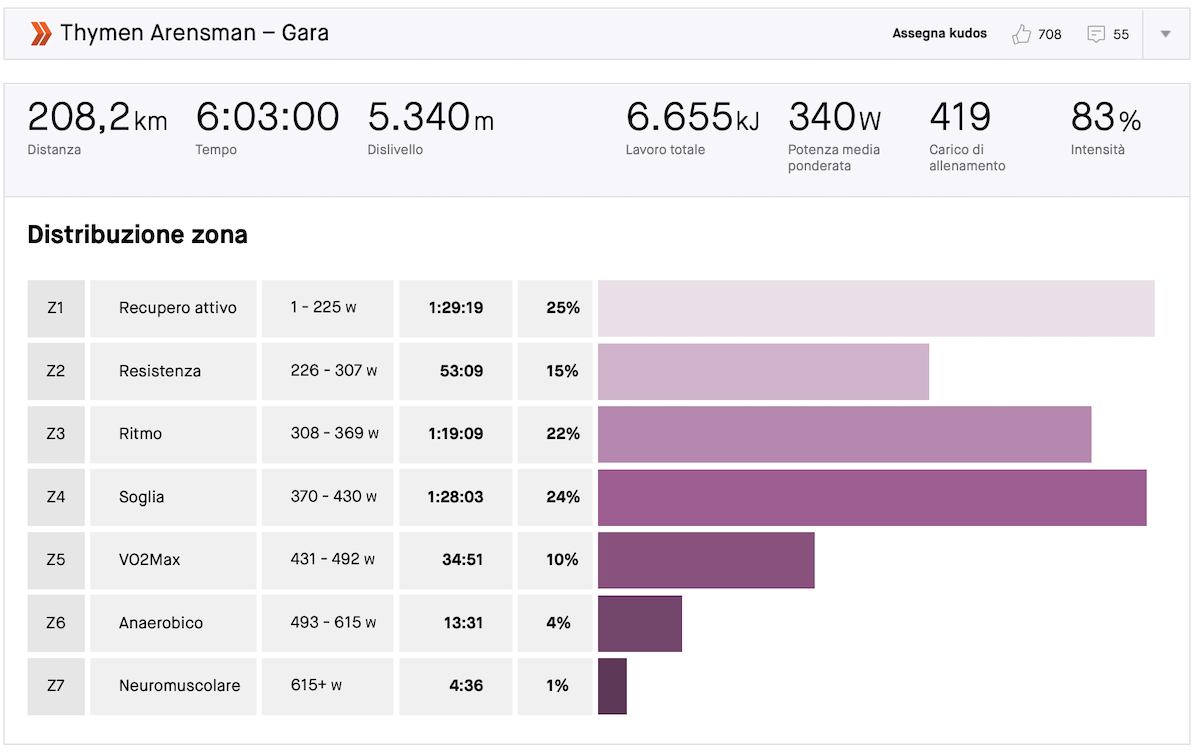Click the Z5 VO2Max bar
This screenshot has width=1200, height=753.
tap(706, 560)
